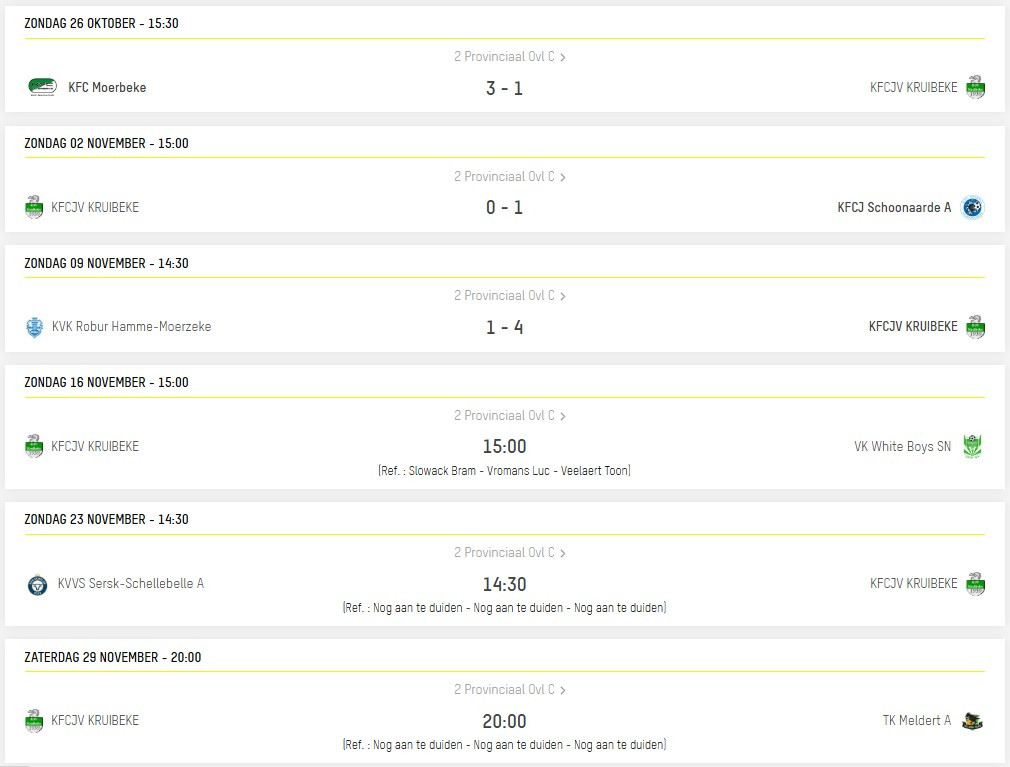Click the KVVS Sersk-Schellebelle A club logo
The height and width of the screenshot is (767, 1010).
click(38, 584)
